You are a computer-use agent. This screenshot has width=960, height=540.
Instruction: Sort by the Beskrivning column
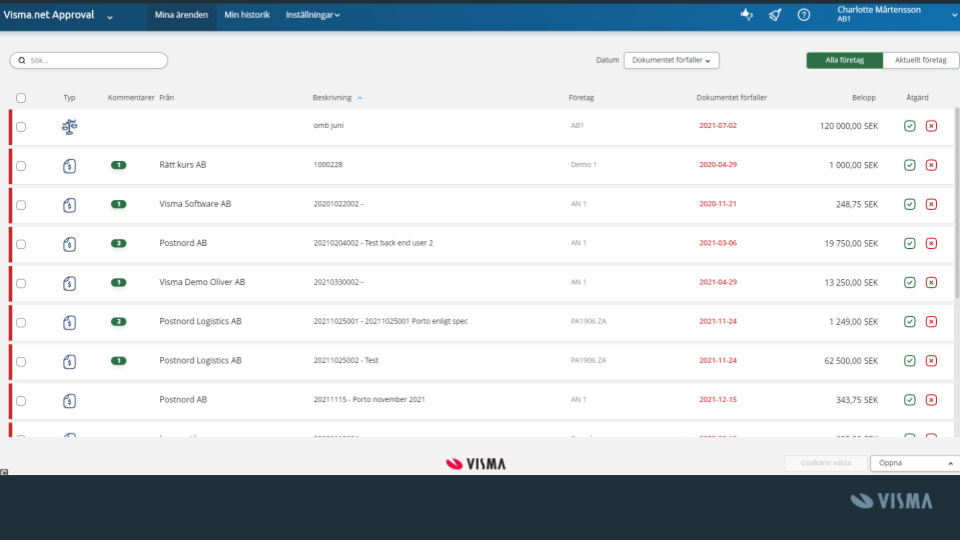337,98
